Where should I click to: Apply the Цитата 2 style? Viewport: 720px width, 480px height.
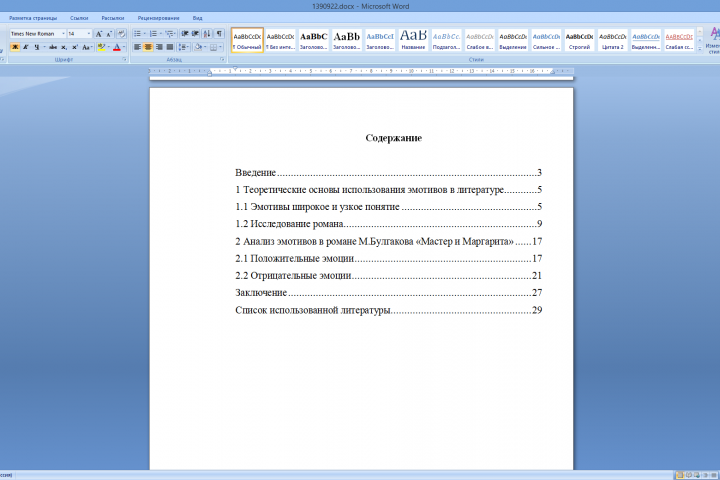(613, 40)
